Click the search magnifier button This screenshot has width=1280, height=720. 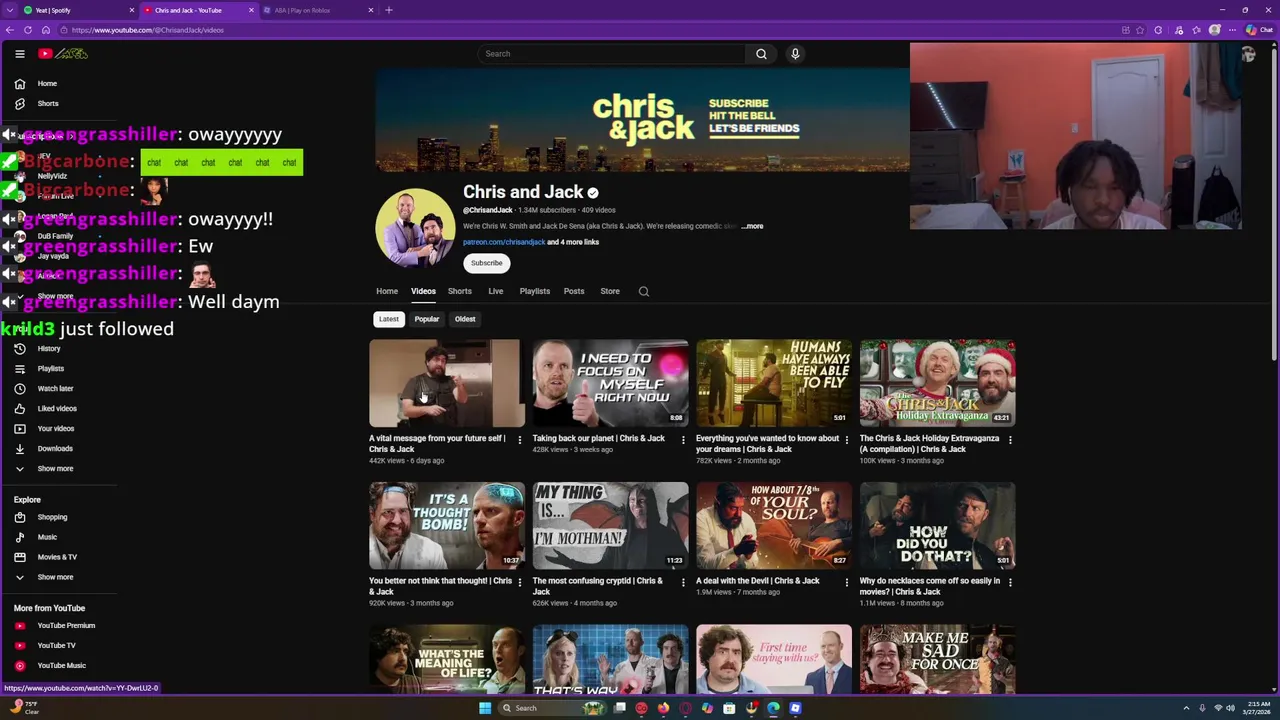(761, 54)
